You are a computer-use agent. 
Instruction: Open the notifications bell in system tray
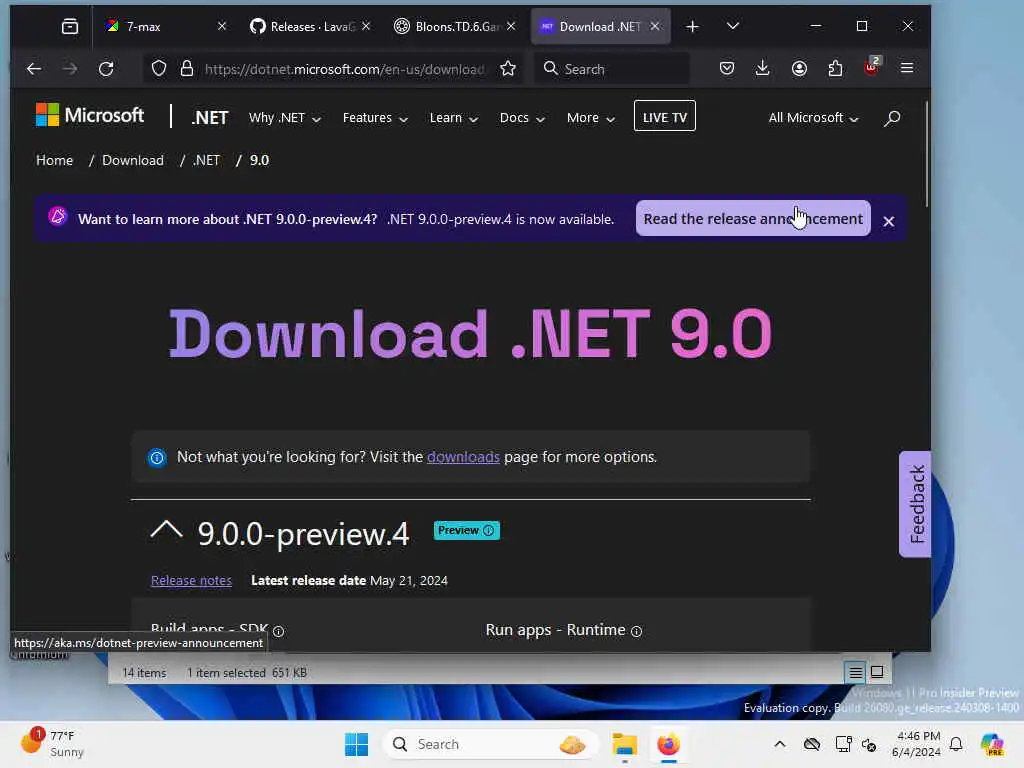coord(956,744)
